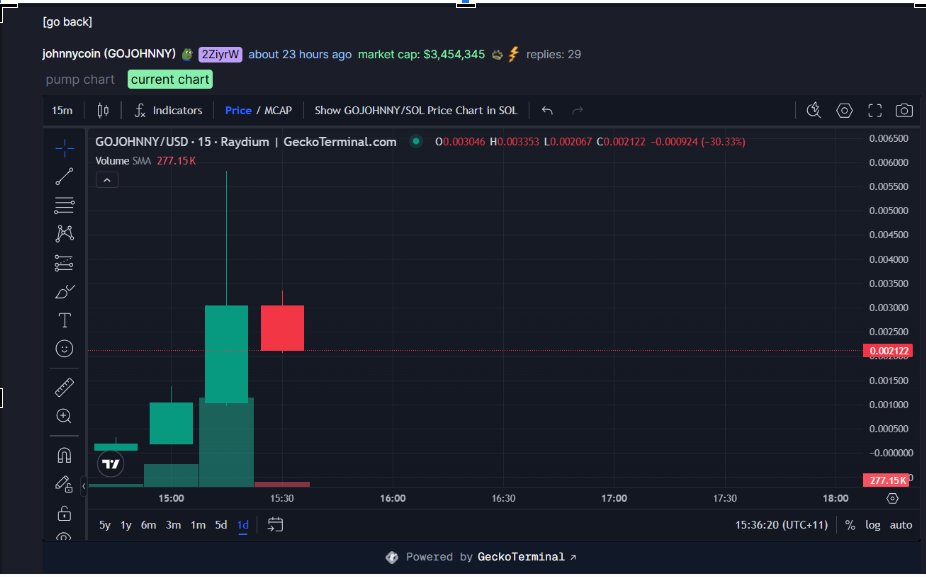Screen dimensions: 926x577
Task: Click the red 15:30 candle body
Action: tap(282, 328)
